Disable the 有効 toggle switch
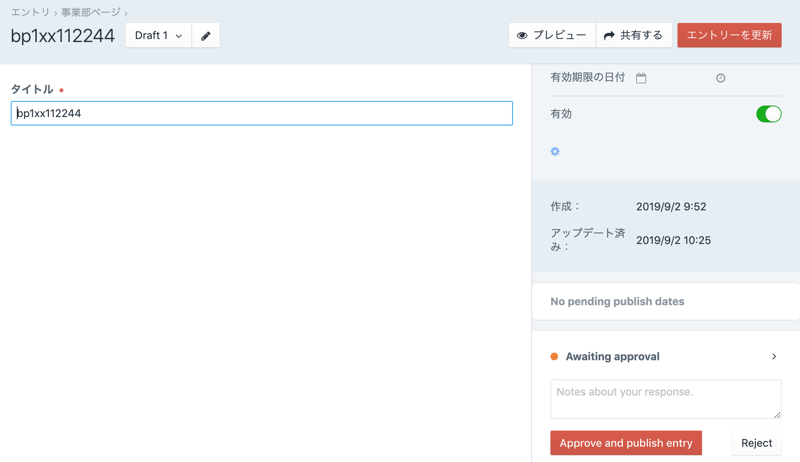This screenshot has width=800, height=462. click(768, 114)
